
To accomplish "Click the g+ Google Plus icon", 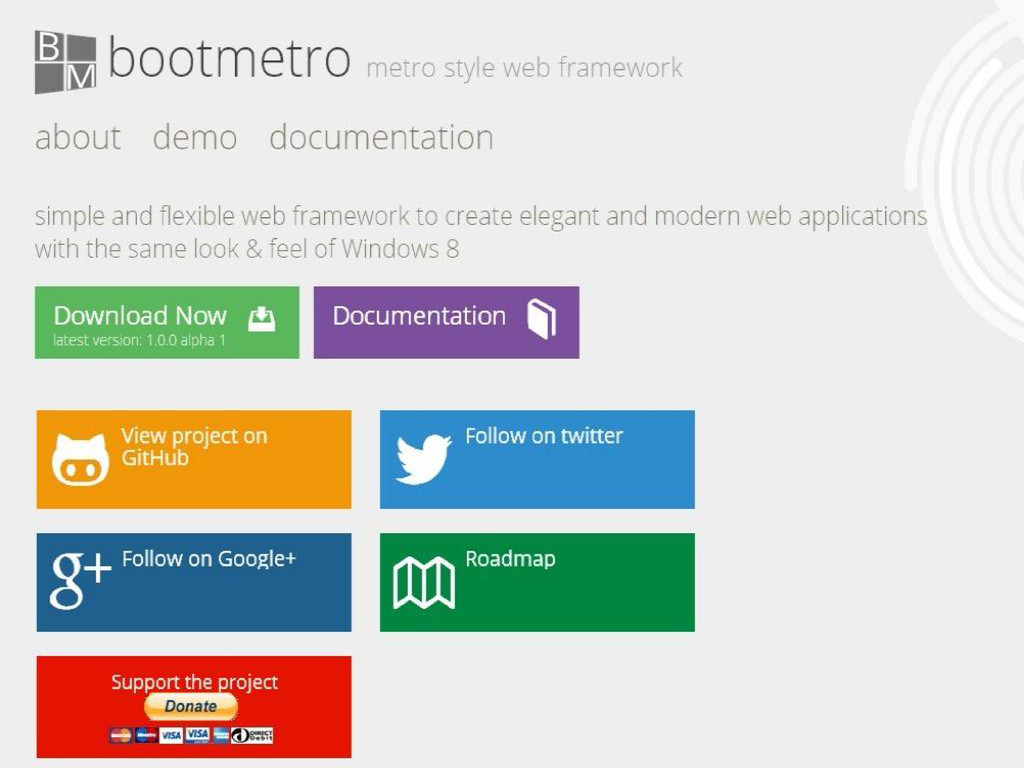I will pyautogui.click(x=80, y=581).
